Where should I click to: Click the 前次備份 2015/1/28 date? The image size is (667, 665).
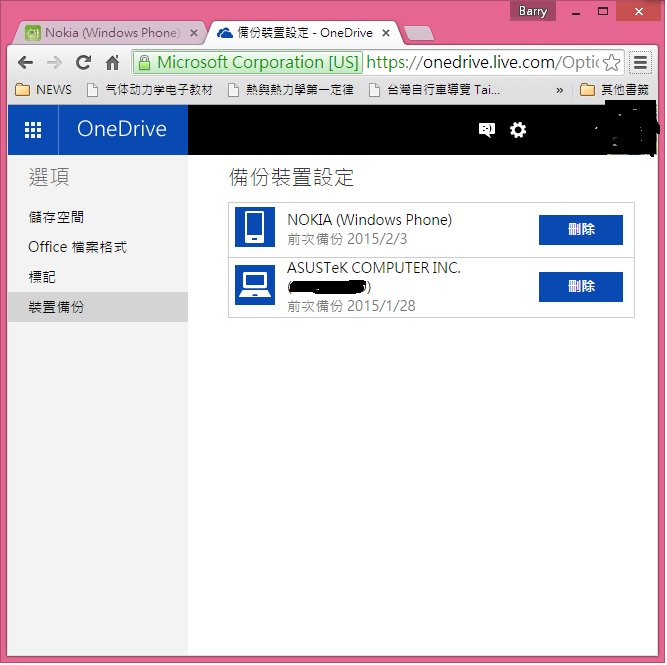point(351,306)
